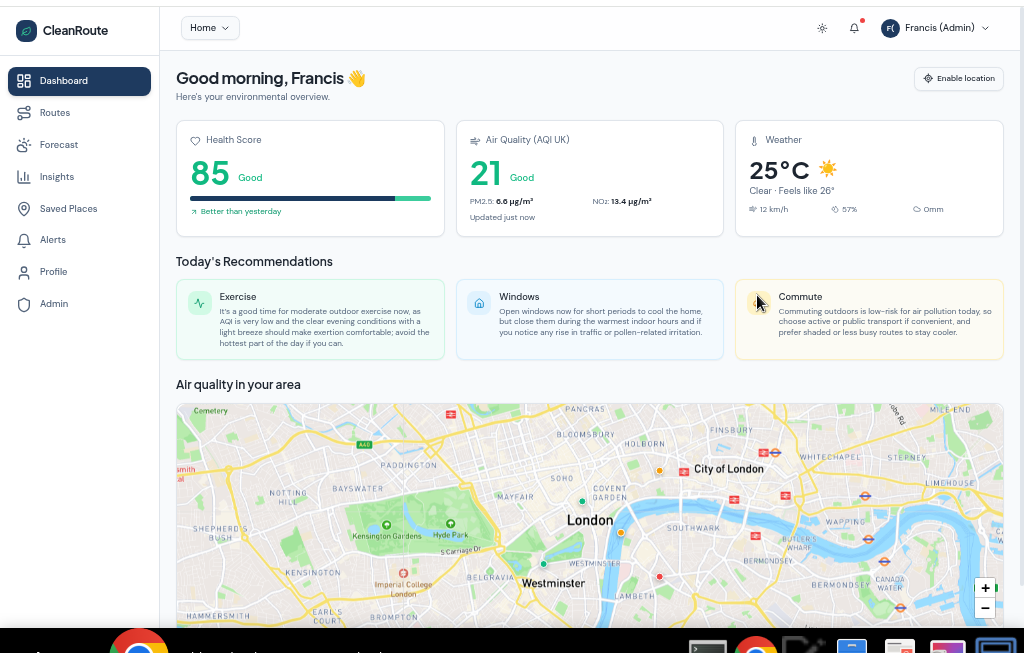Open the Admin sidebar item
This screenshot has width=1024, height=653.
79,304
